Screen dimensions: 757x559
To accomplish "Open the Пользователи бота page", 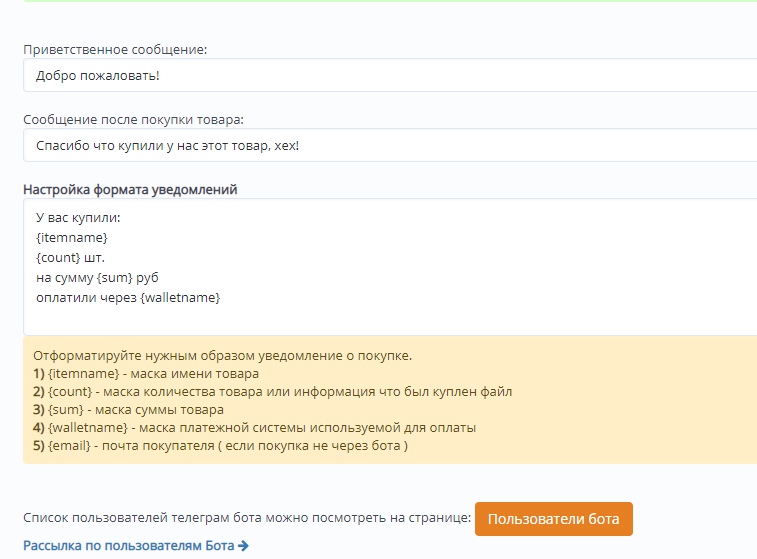I will [554, 519].
